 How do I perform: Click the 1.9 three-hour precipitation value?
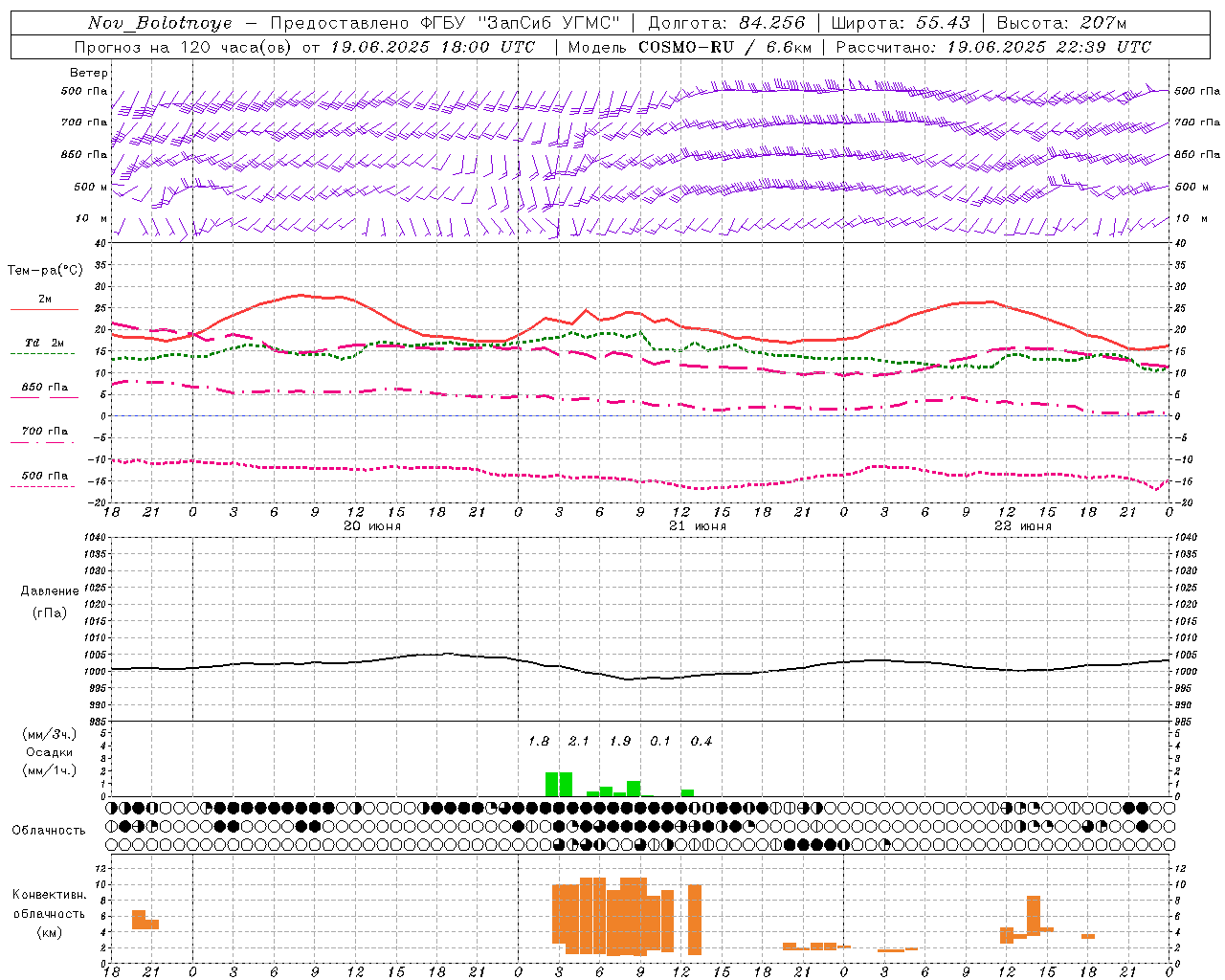pos(620,742)
